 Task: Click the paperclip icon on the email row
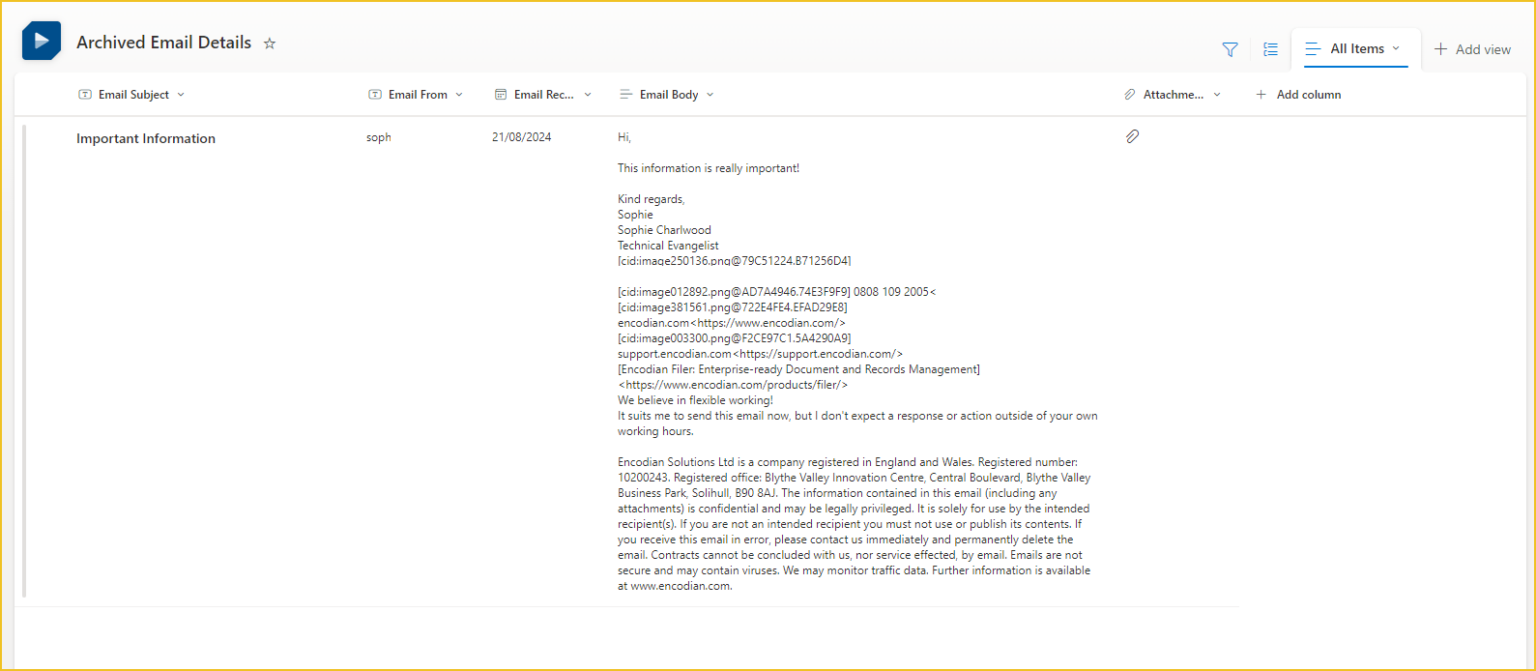pos(1133,136)
